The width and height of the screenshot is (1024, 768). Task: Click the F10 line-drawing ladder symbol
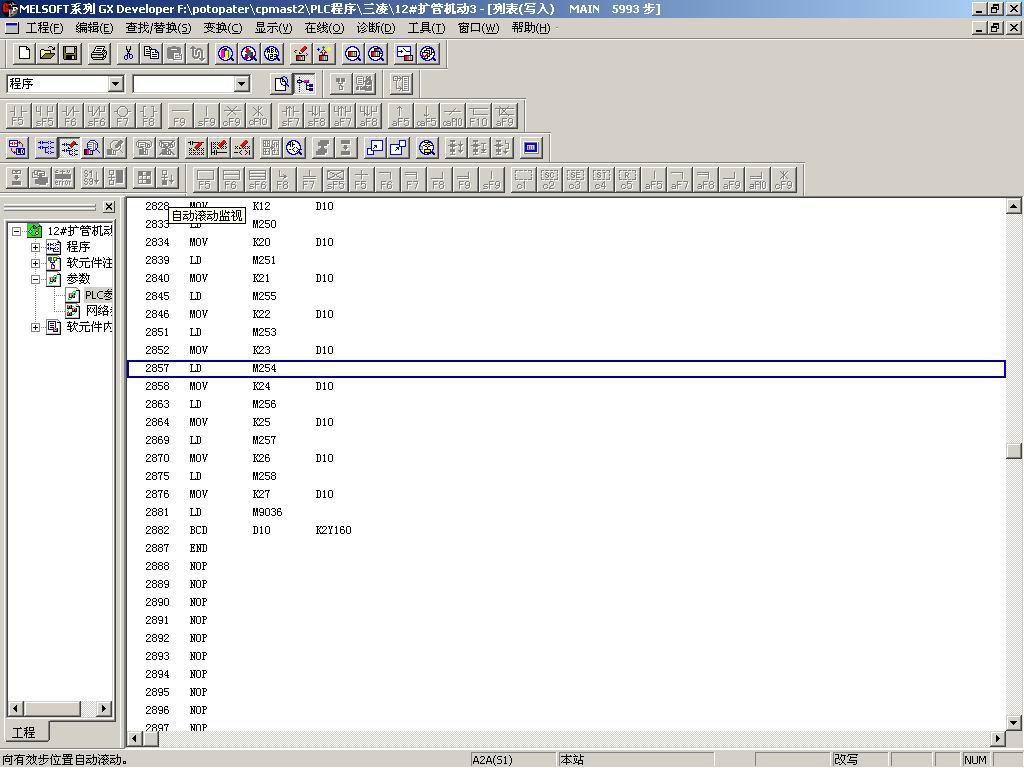pyautogui.click(x=478, y=116)
